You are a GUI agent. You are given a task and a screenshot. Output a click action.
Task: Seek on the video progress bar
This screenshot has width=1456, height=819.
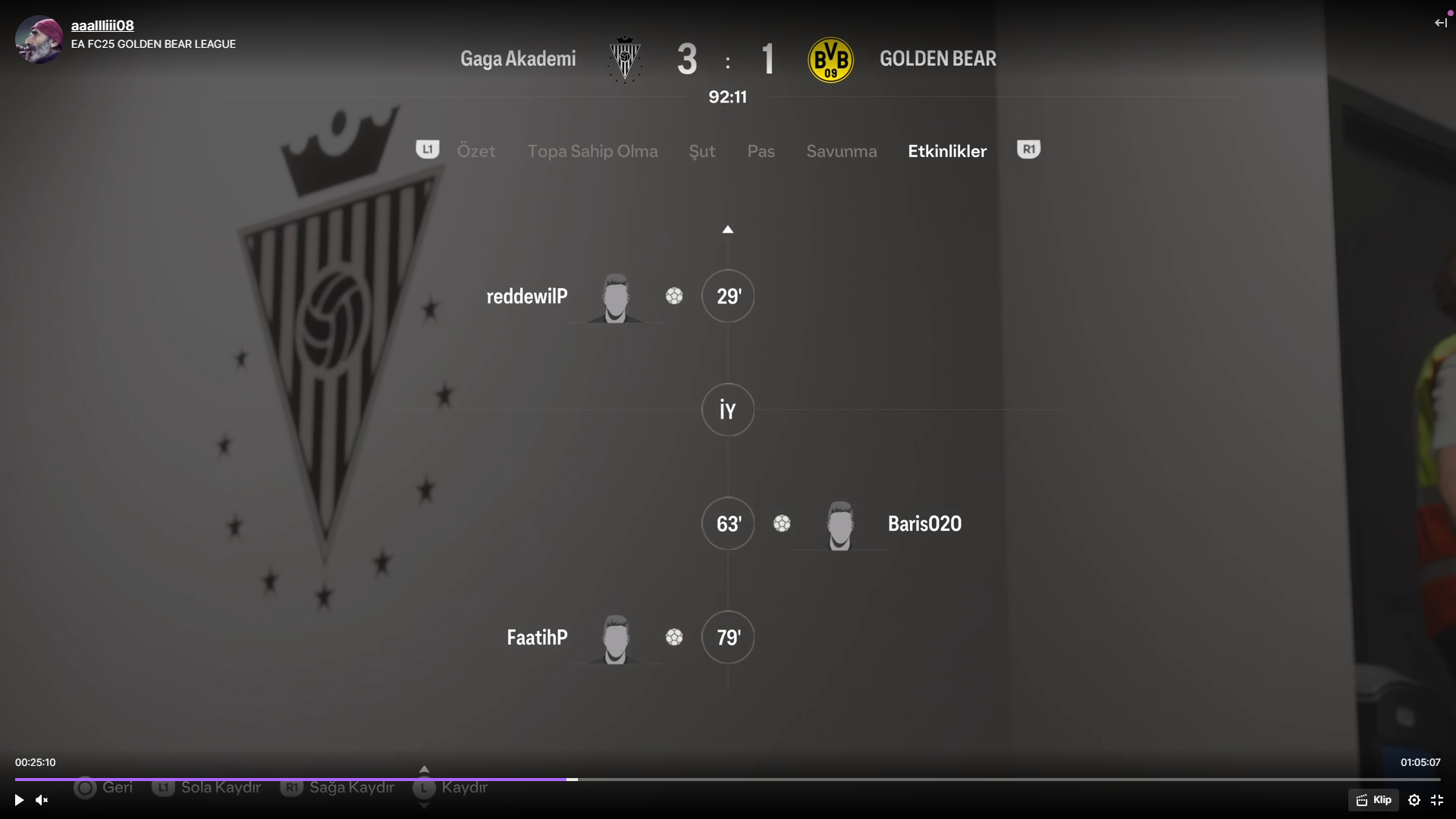pyautogui.click(x=728, y=779)
